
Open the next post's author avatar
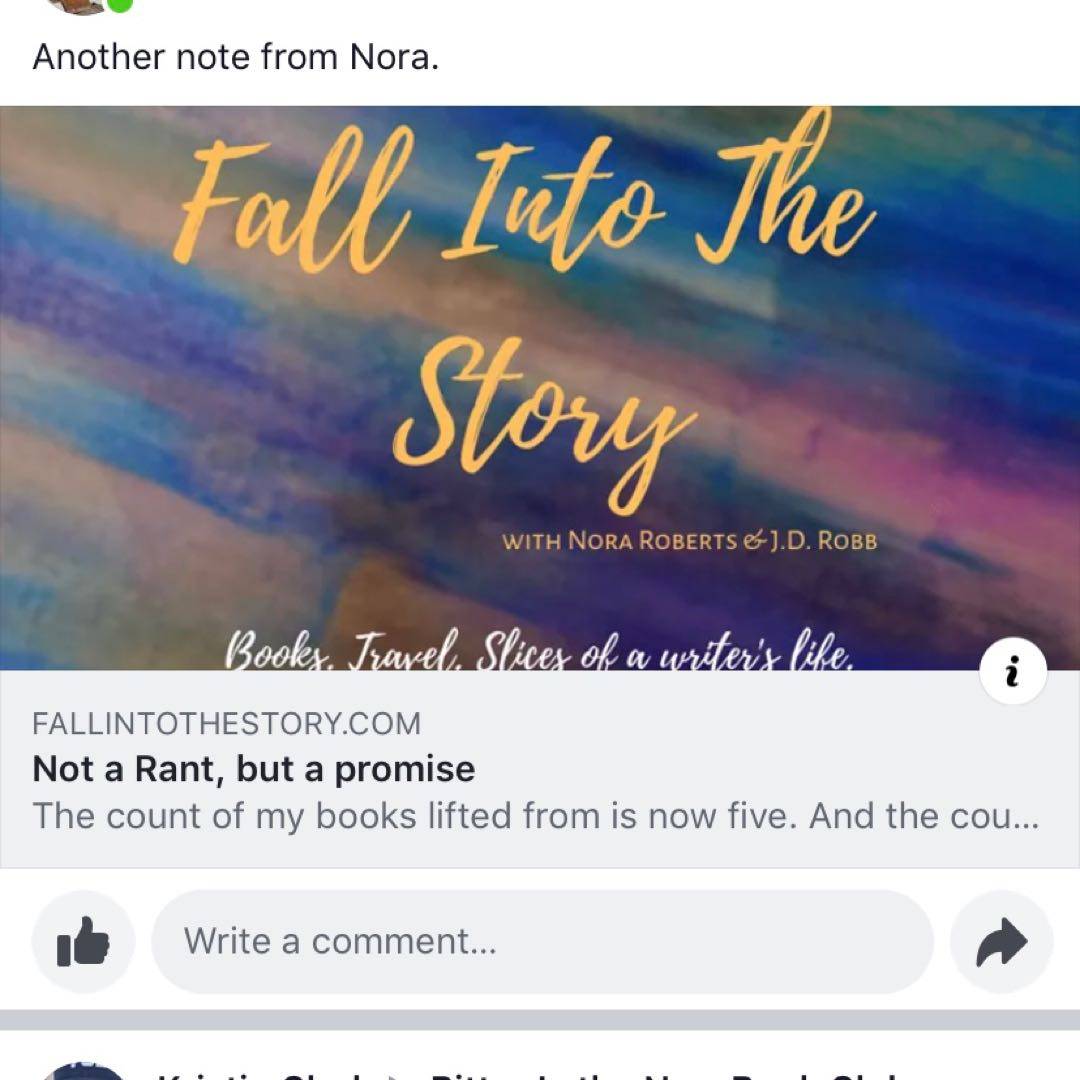coord(85,1072)
